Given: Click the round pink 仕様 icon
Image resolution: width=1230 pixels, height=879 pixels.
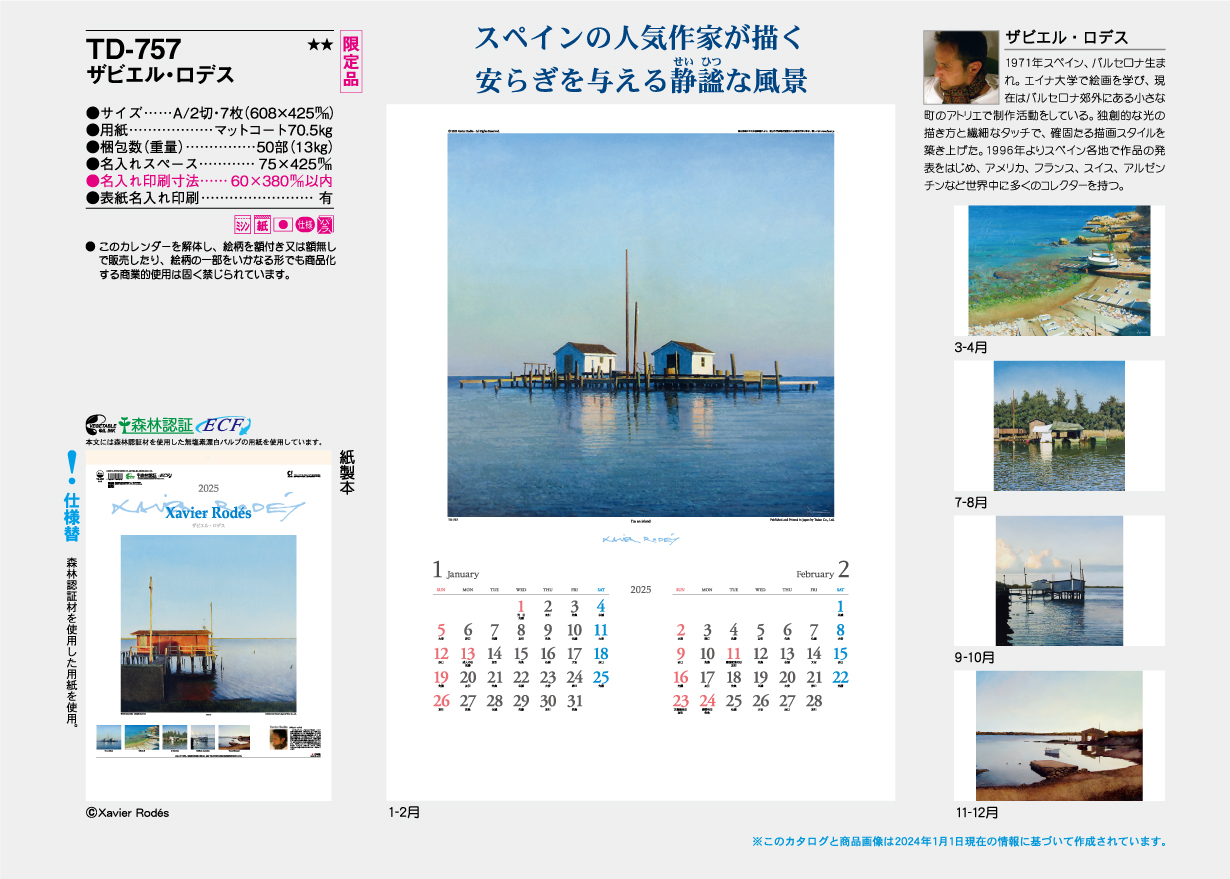Looking at the screenshot, I should pyautogui.click(x=305, y=225).
